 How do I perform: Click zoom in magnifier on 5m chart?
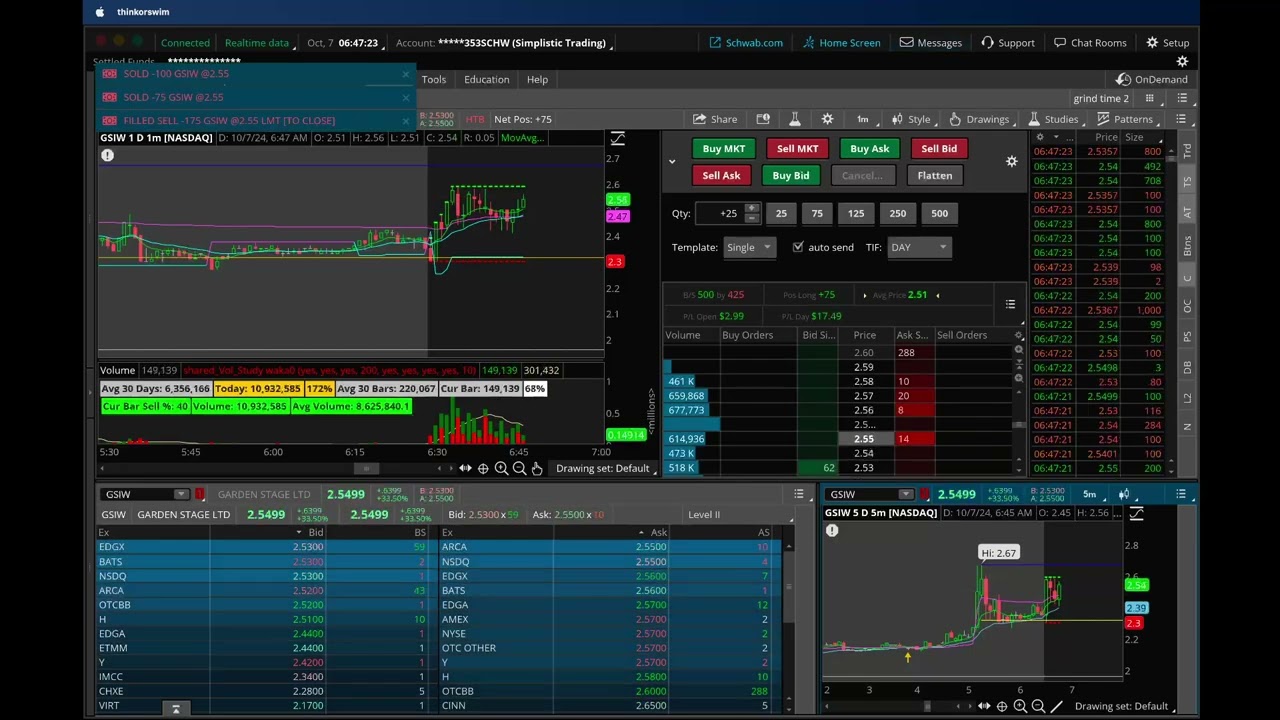tap(1020, 706)
